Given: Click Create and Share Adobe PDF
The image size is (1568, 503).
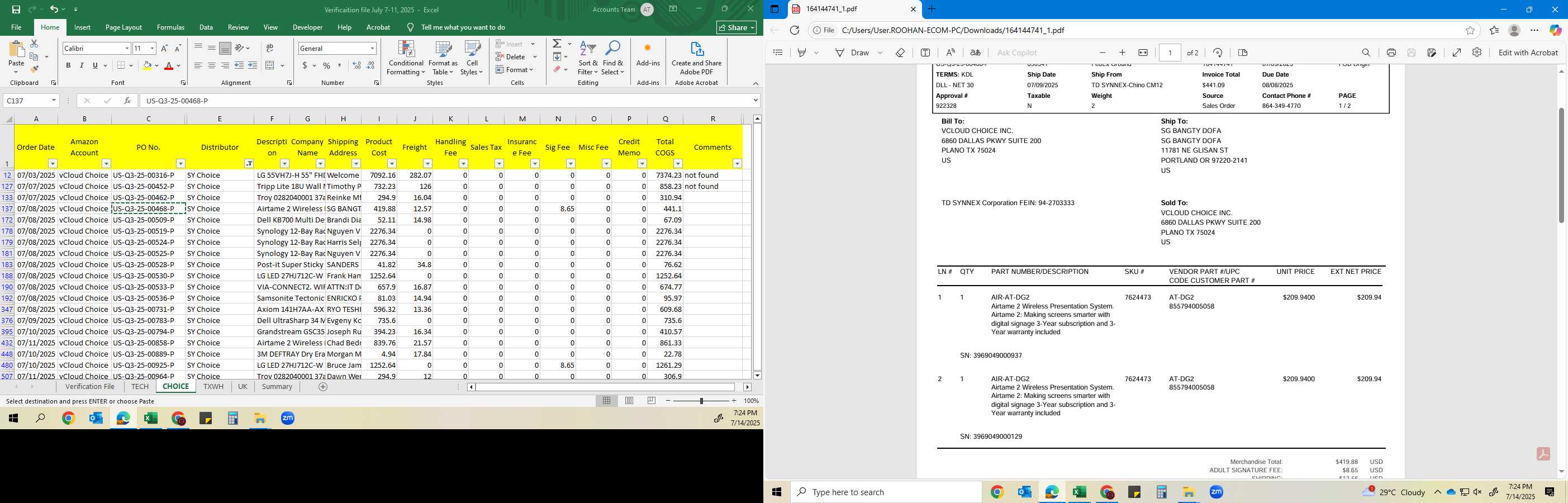Looking at the screenshot, I should [x=696, y=59].
